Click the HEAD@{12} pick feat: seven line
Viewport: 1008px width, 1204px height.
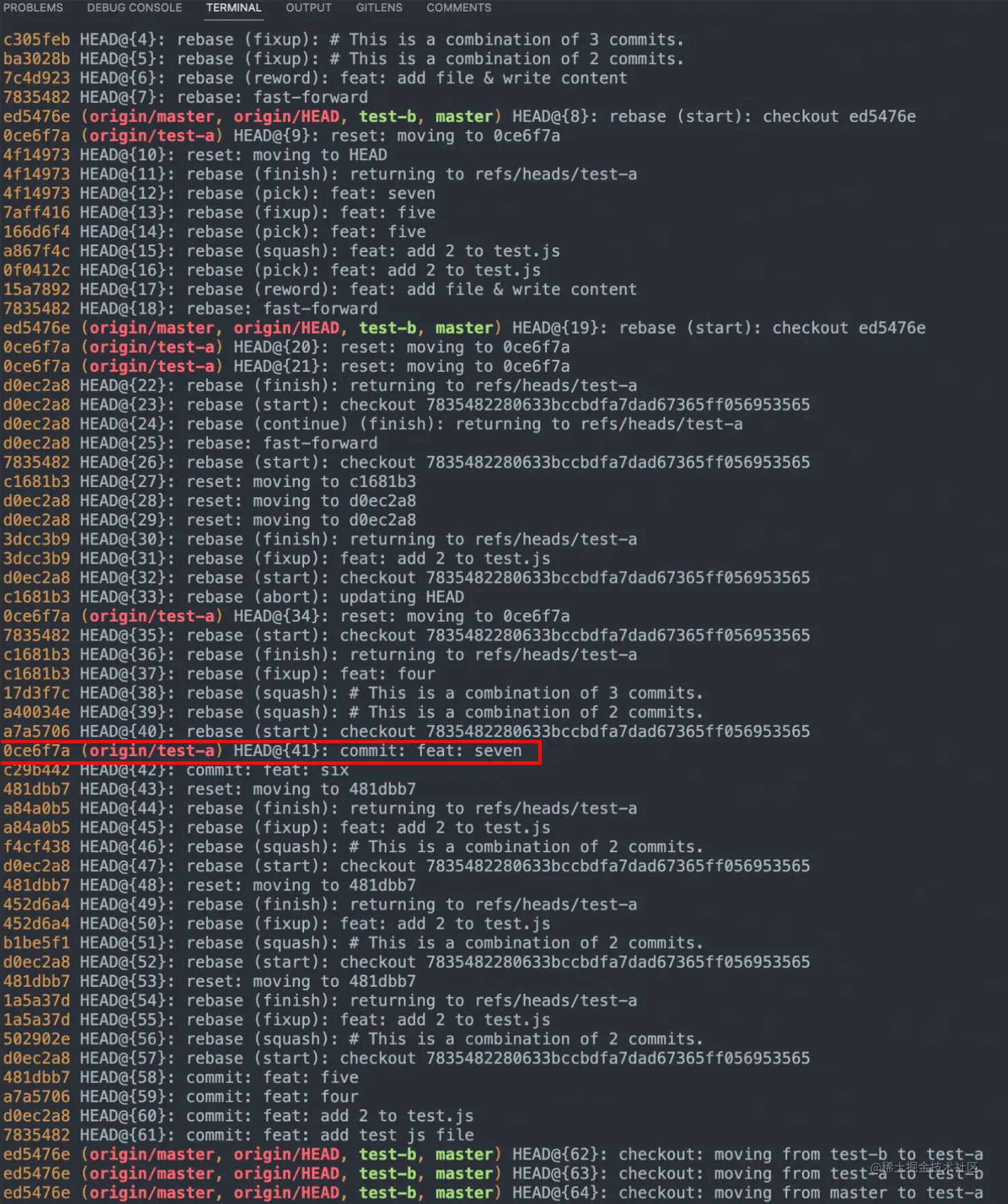point(219,194)
